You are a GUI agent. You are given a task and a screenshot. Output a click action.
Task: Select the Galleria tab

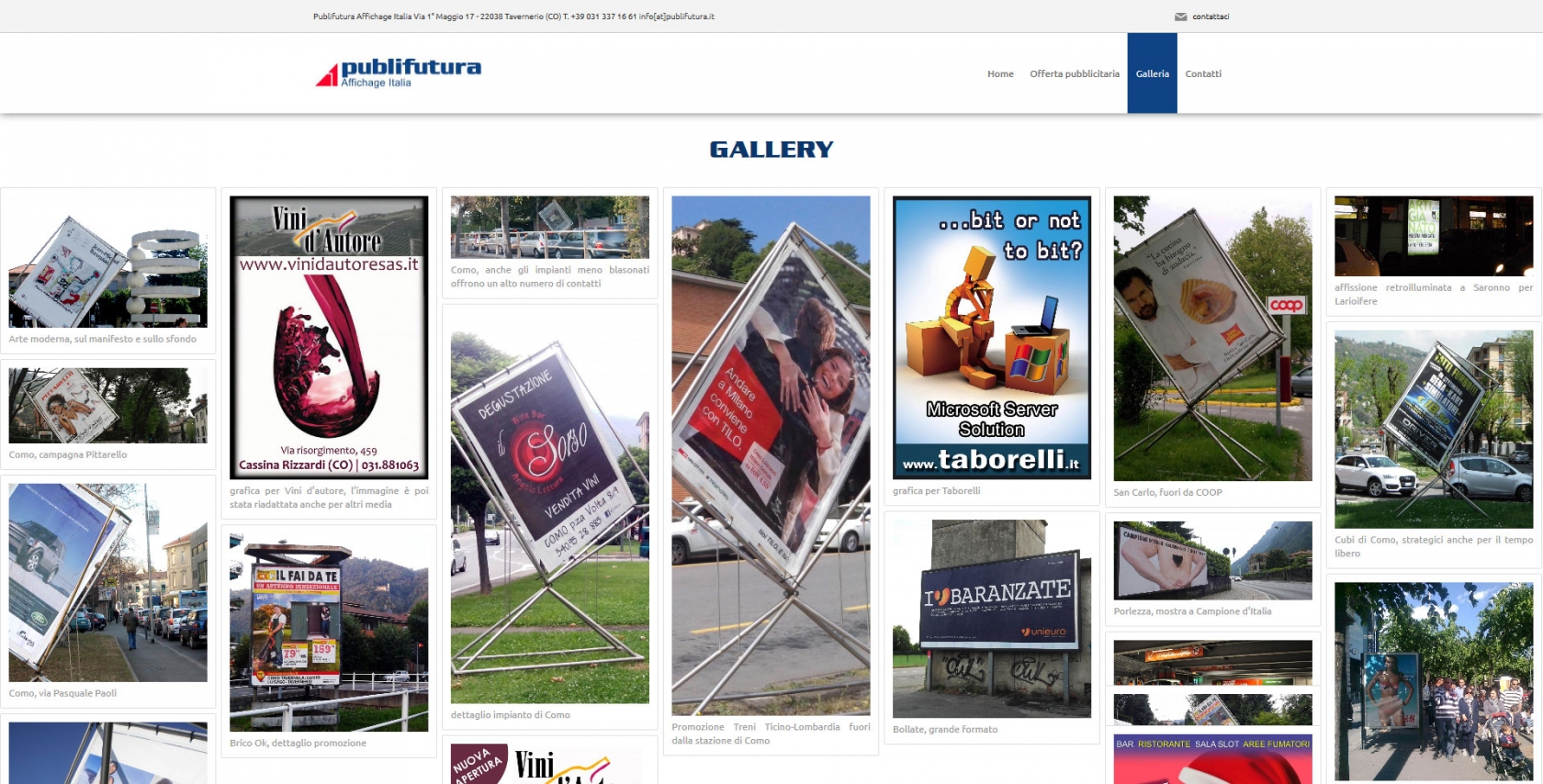1152,73
